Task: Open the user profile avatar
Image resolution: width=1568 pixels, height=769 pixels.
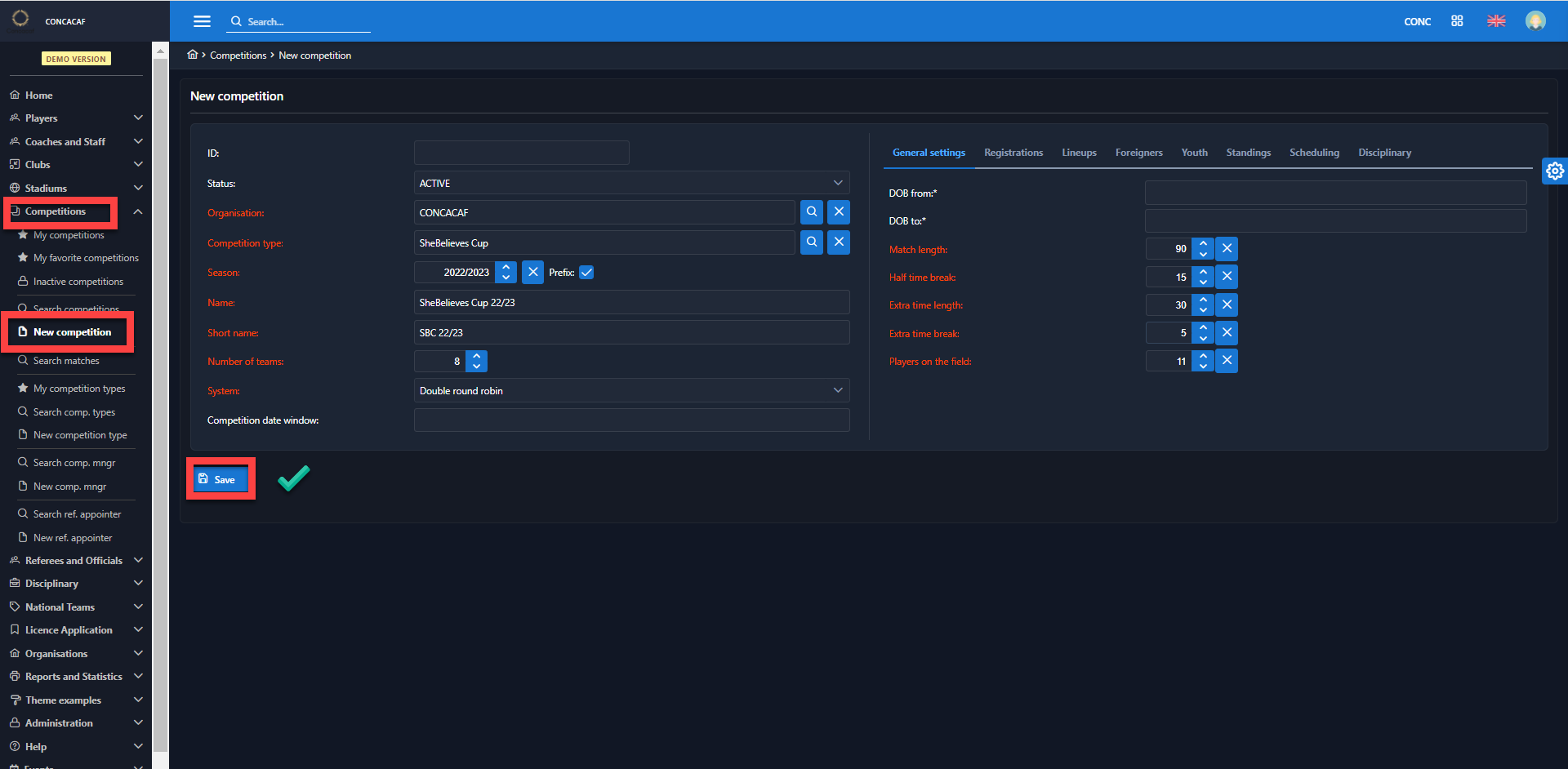Action: pos(1535,21)
